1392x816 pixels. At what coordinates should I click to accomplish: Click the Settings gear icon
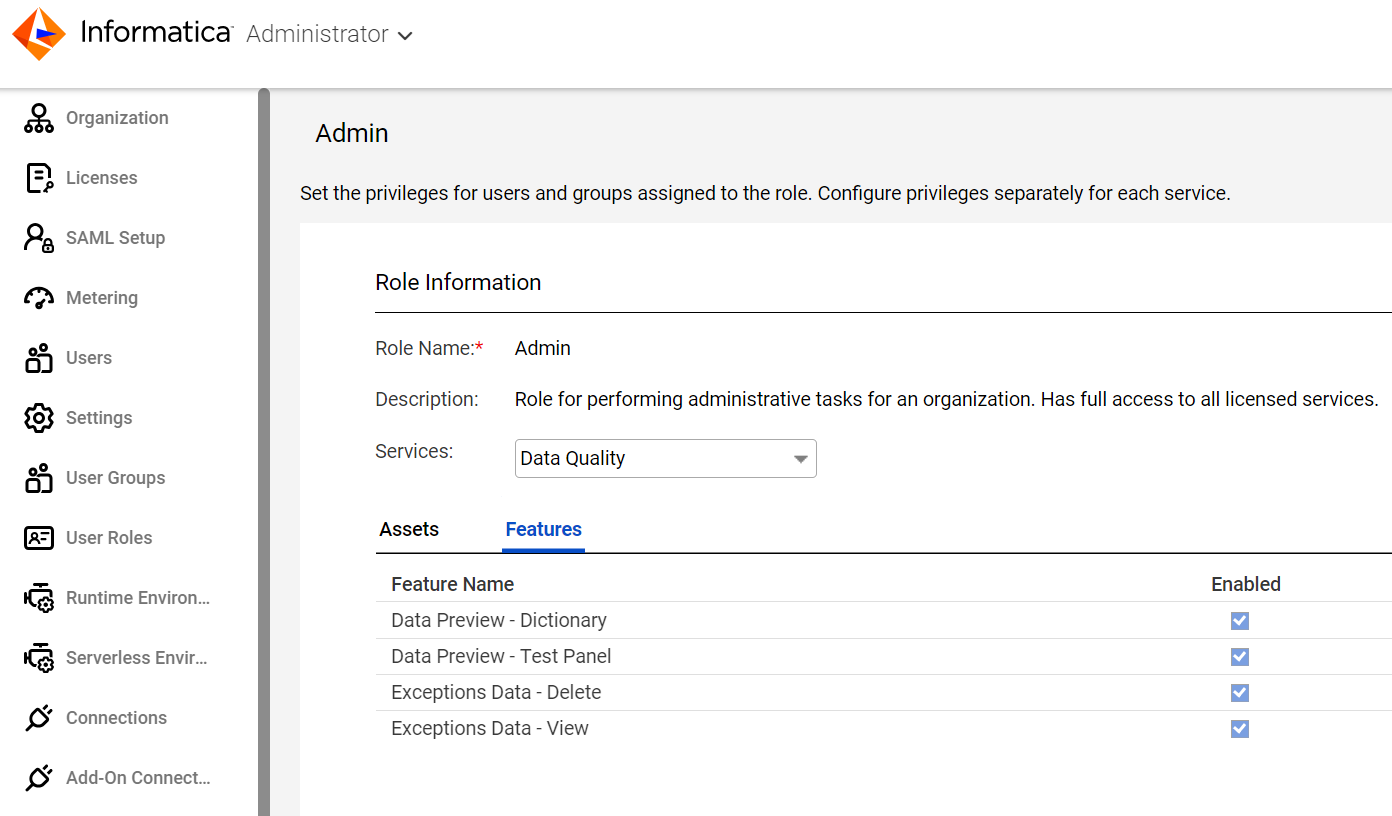39,418
